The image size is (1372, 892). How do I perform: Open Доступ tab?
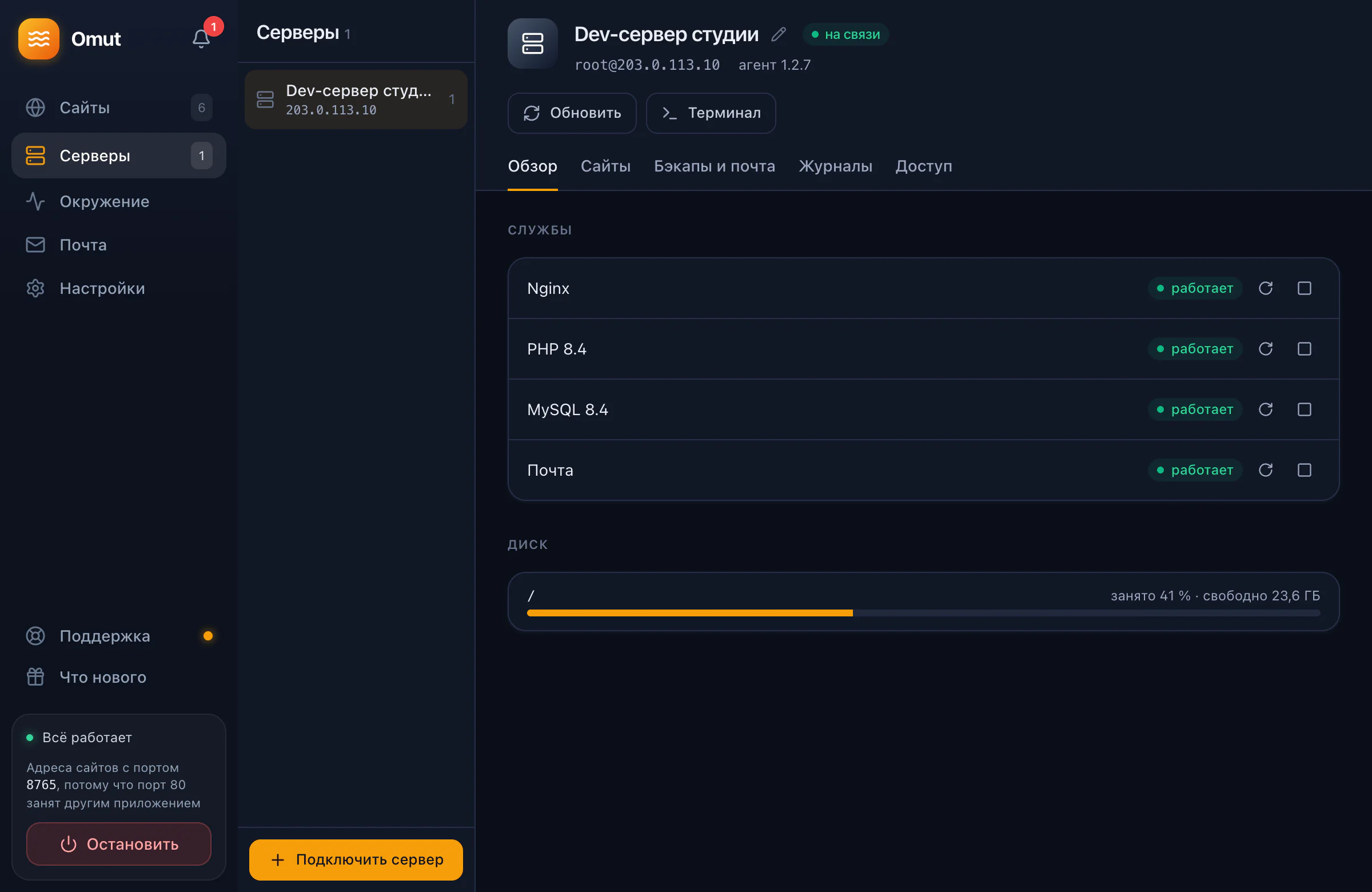pyautogui.click(x=923, y=166)
